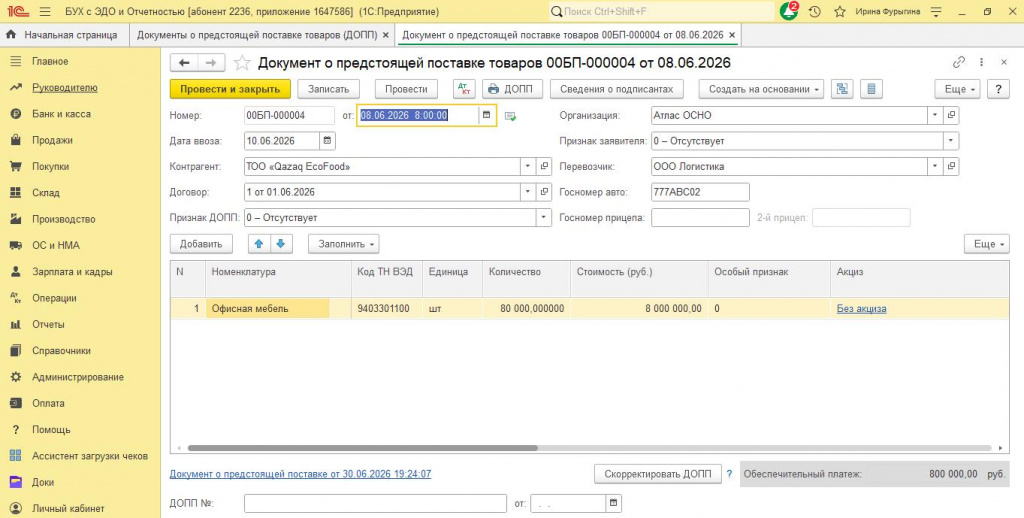Screen dimensions: 1024x518
Task: Click the Провести button
Action: [x=406, y=89]
